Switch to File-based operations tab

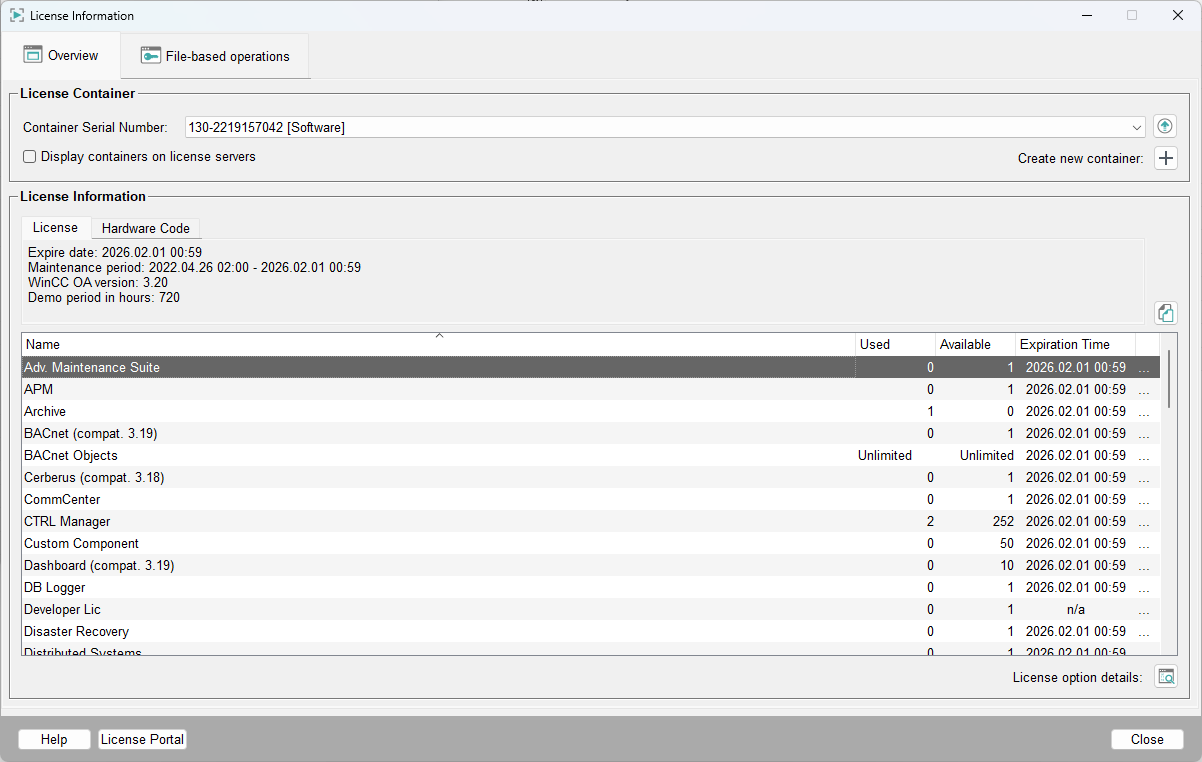(x=227, y=57)
